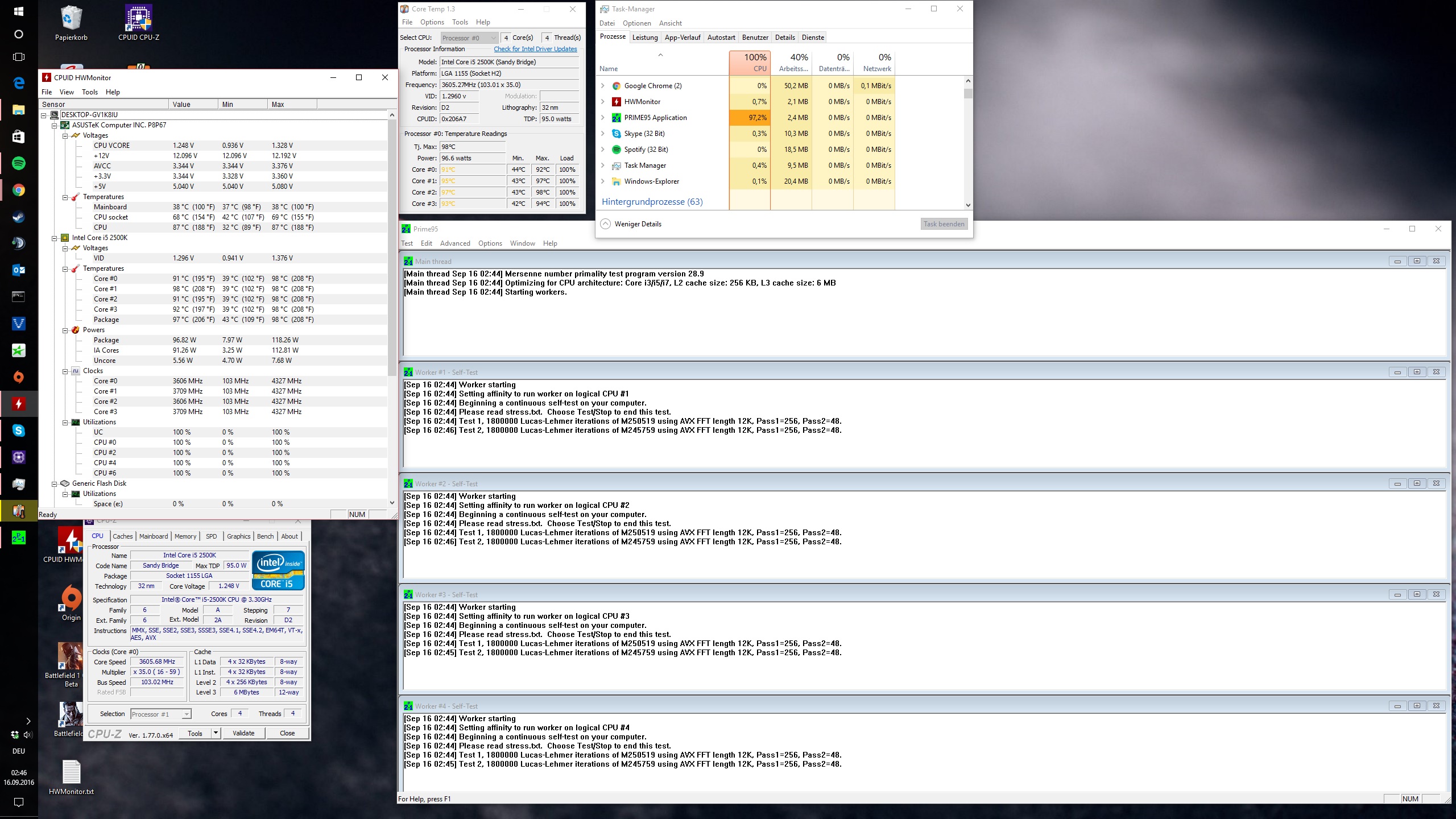Open the HWMonitor.txt file on desktop
1456x819 pixels.
coord(71,772)
